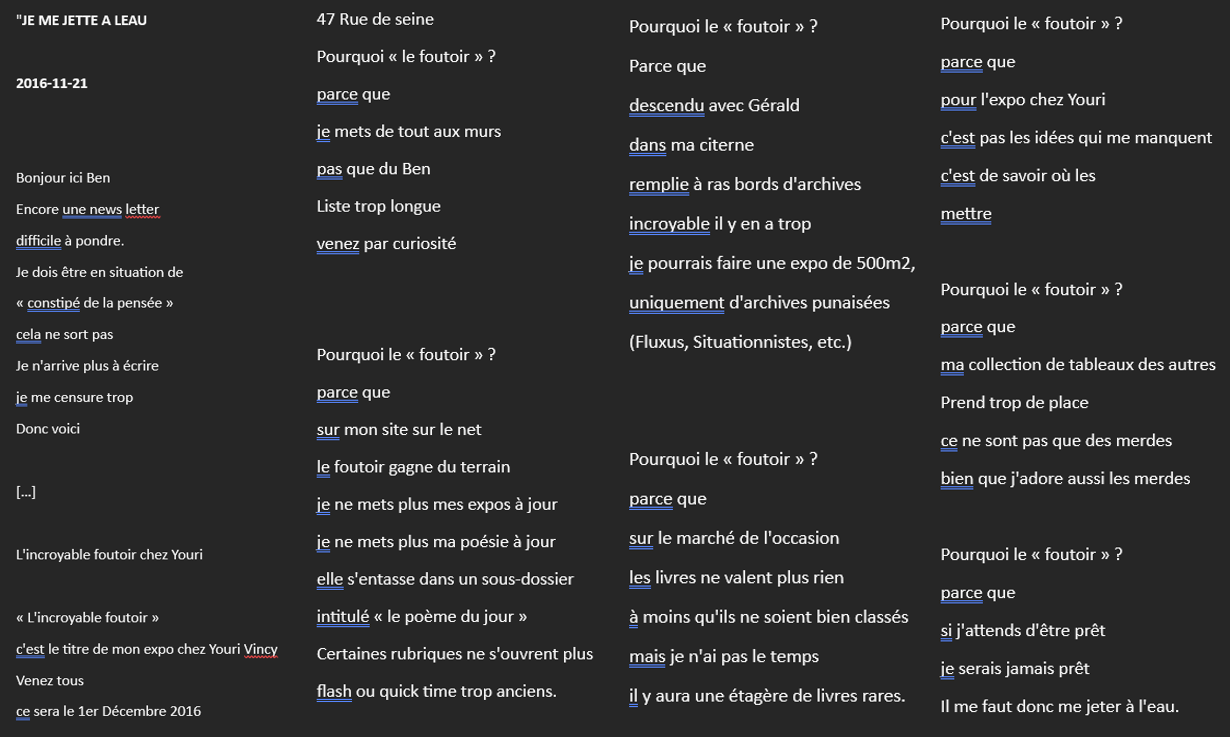The image size is (1230, 737).
Task: Click the underlined word 'constipé'
Action: [x=53, y=303]
